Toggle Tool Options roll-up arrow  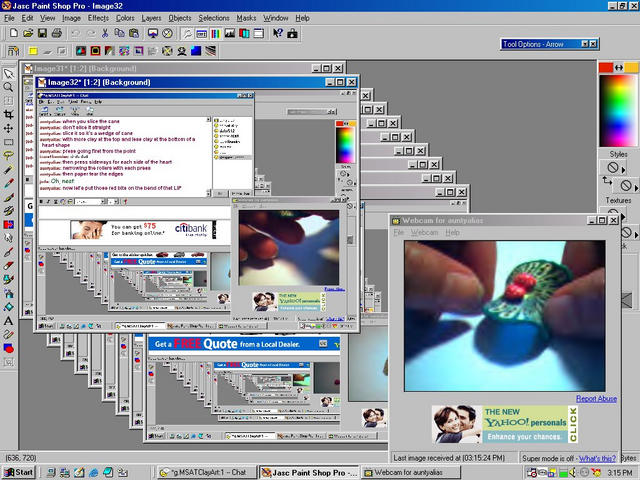click(x=585, y=44)
